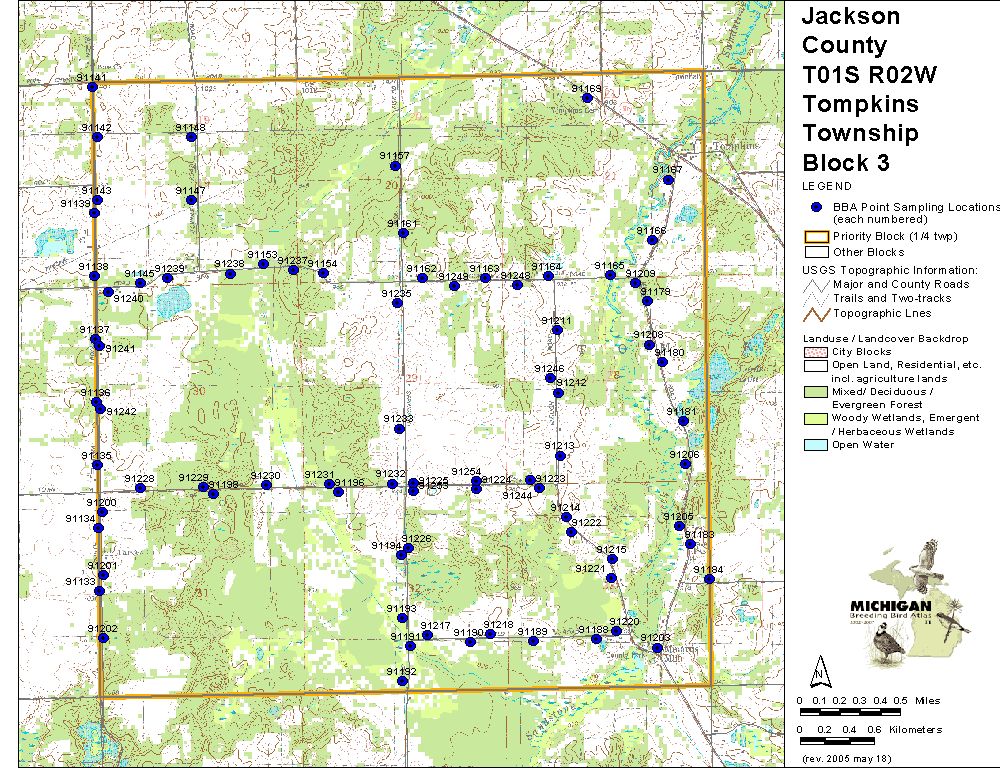Screen dimensions: 1000x768
Task: Select the Woody Wetlands legend swatch
Action: point(817,418)
